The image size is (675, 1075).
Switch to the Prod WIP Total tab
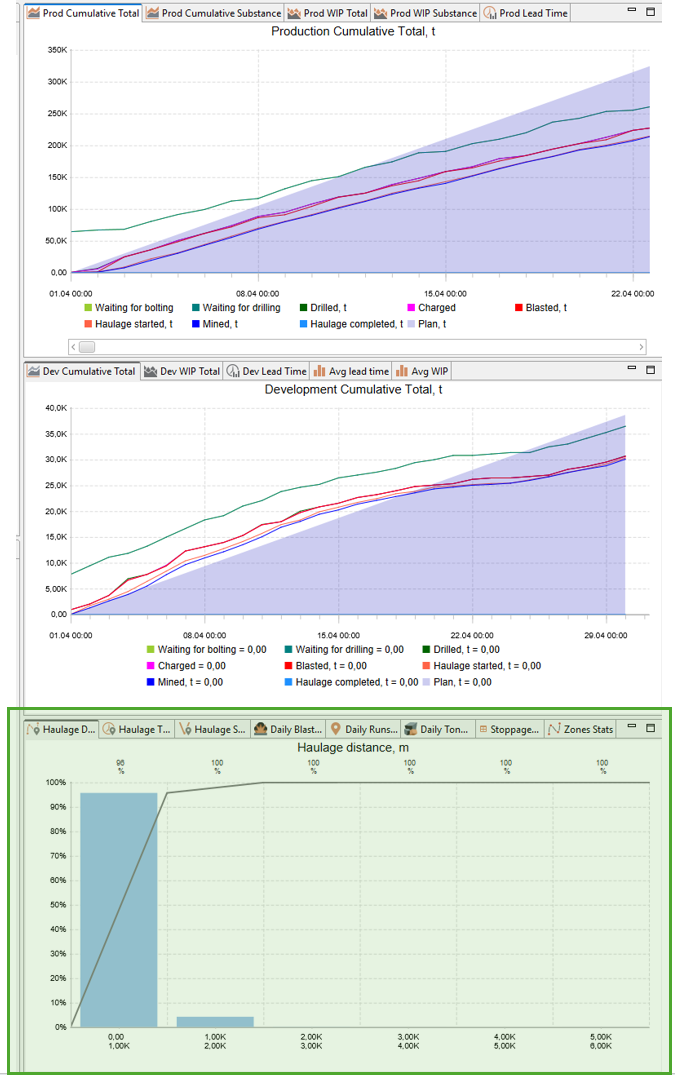point(328,13)
